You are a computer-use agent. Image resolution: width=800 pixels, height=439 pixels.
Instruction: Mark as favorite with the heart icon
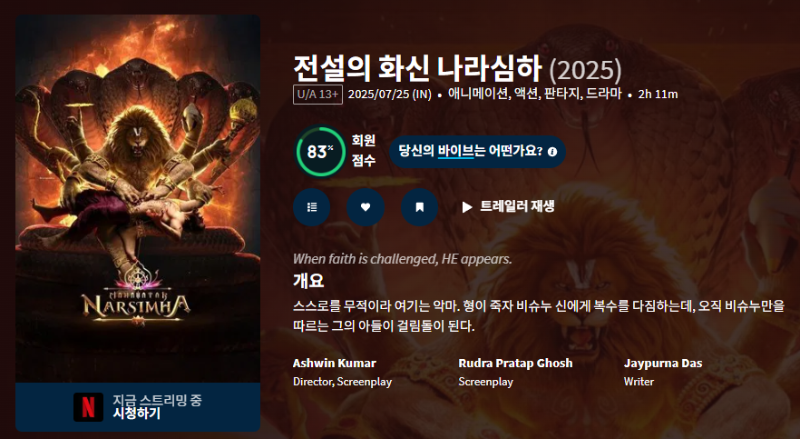(365, 207)
